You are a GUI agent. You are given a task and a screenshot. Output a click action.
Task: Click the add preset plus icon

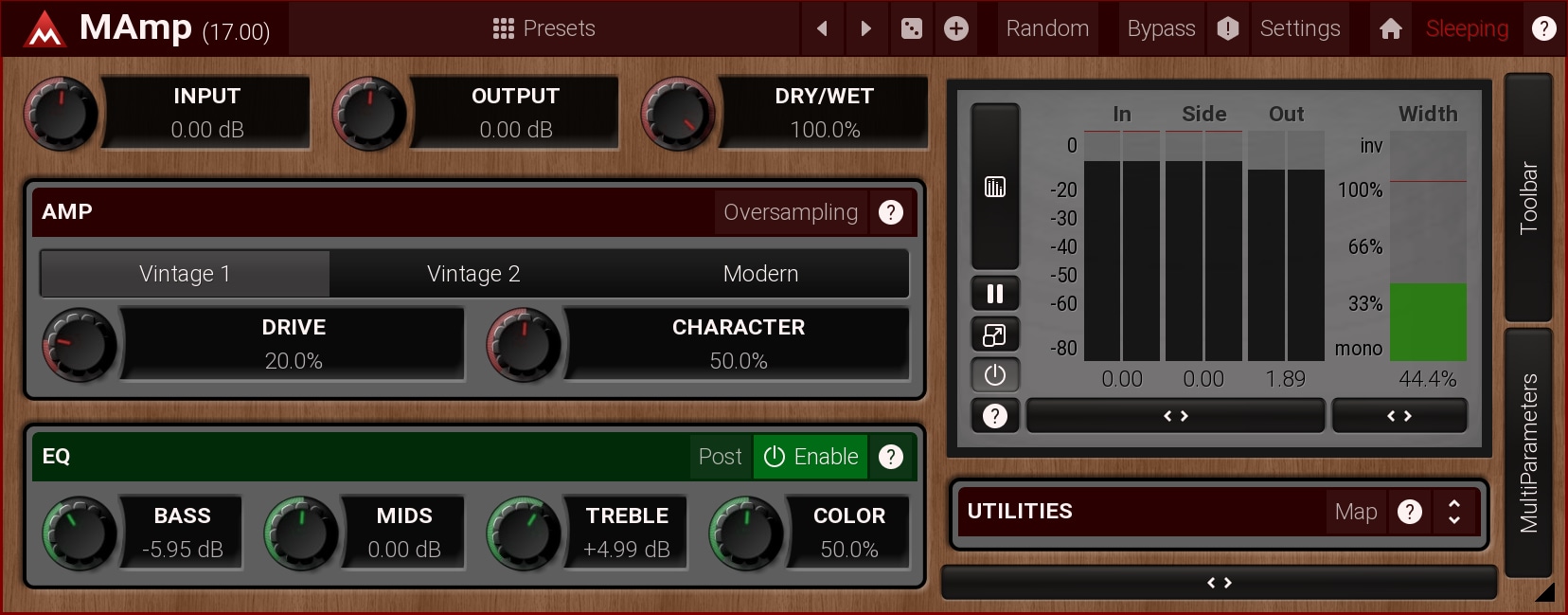956,28
